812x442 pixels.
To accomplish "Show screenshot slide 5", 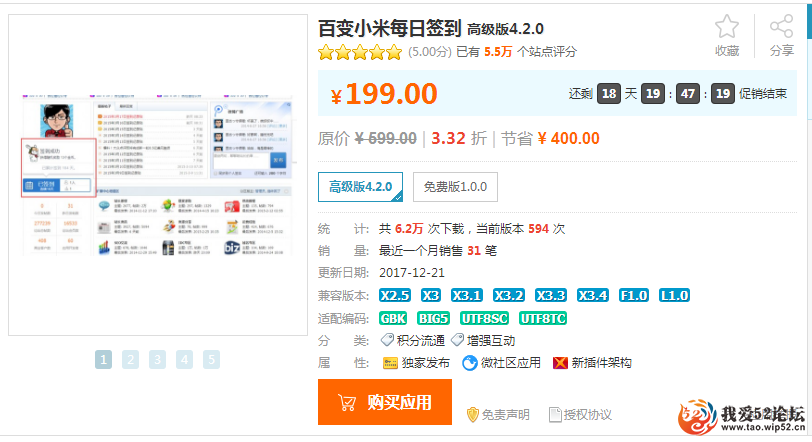I will [211, 359].
